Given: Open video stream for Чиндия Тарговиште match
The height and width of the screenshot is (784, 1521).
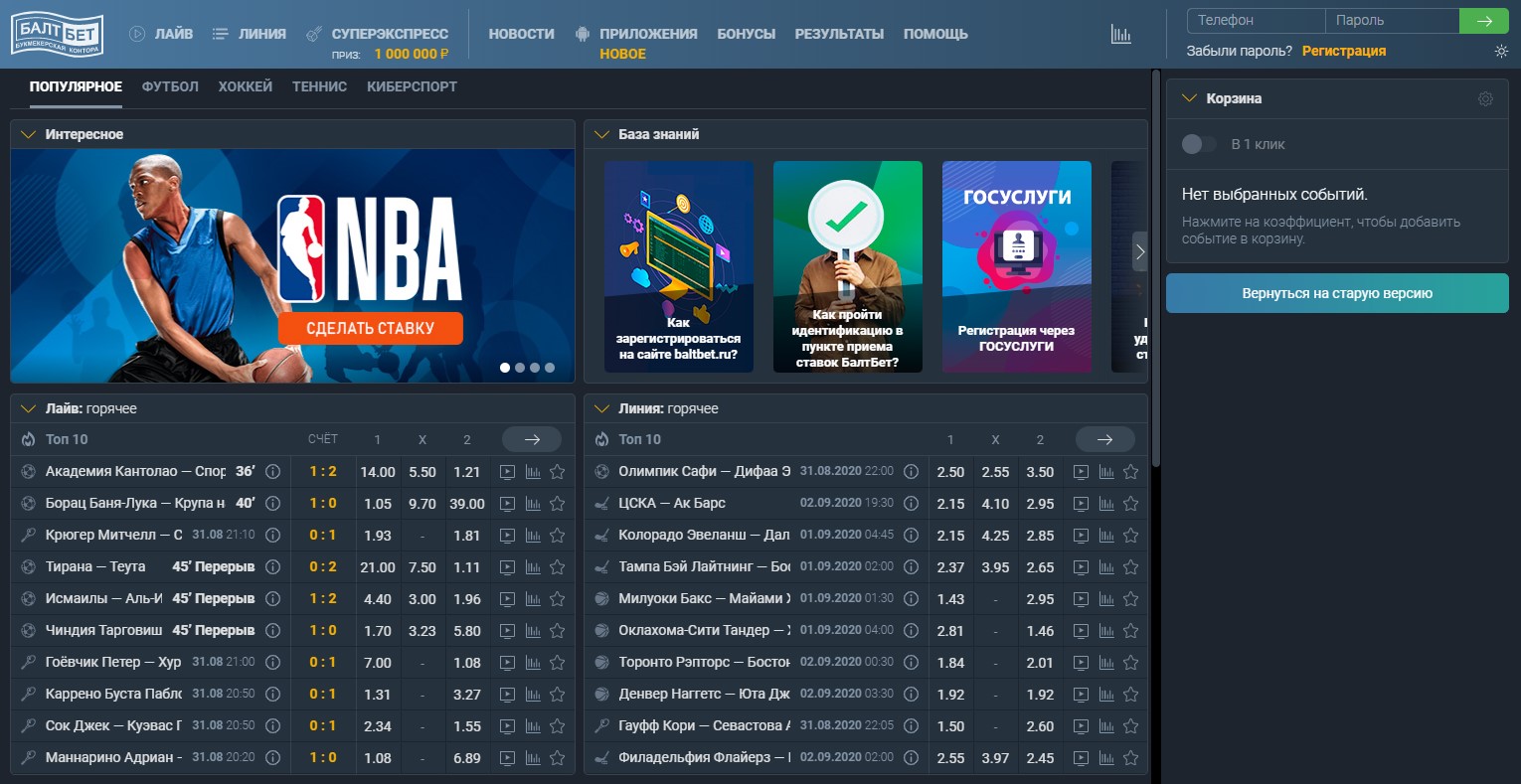Looking at the screenshot, I should [507, 631].
